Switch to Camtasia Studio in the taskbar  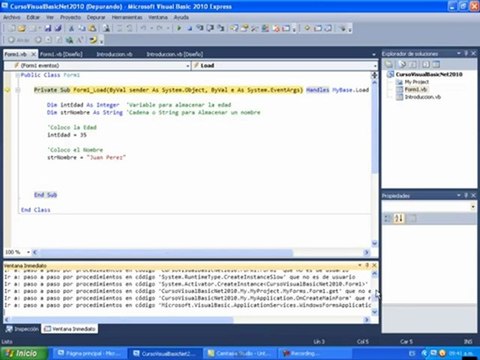(x=240, y=353)
